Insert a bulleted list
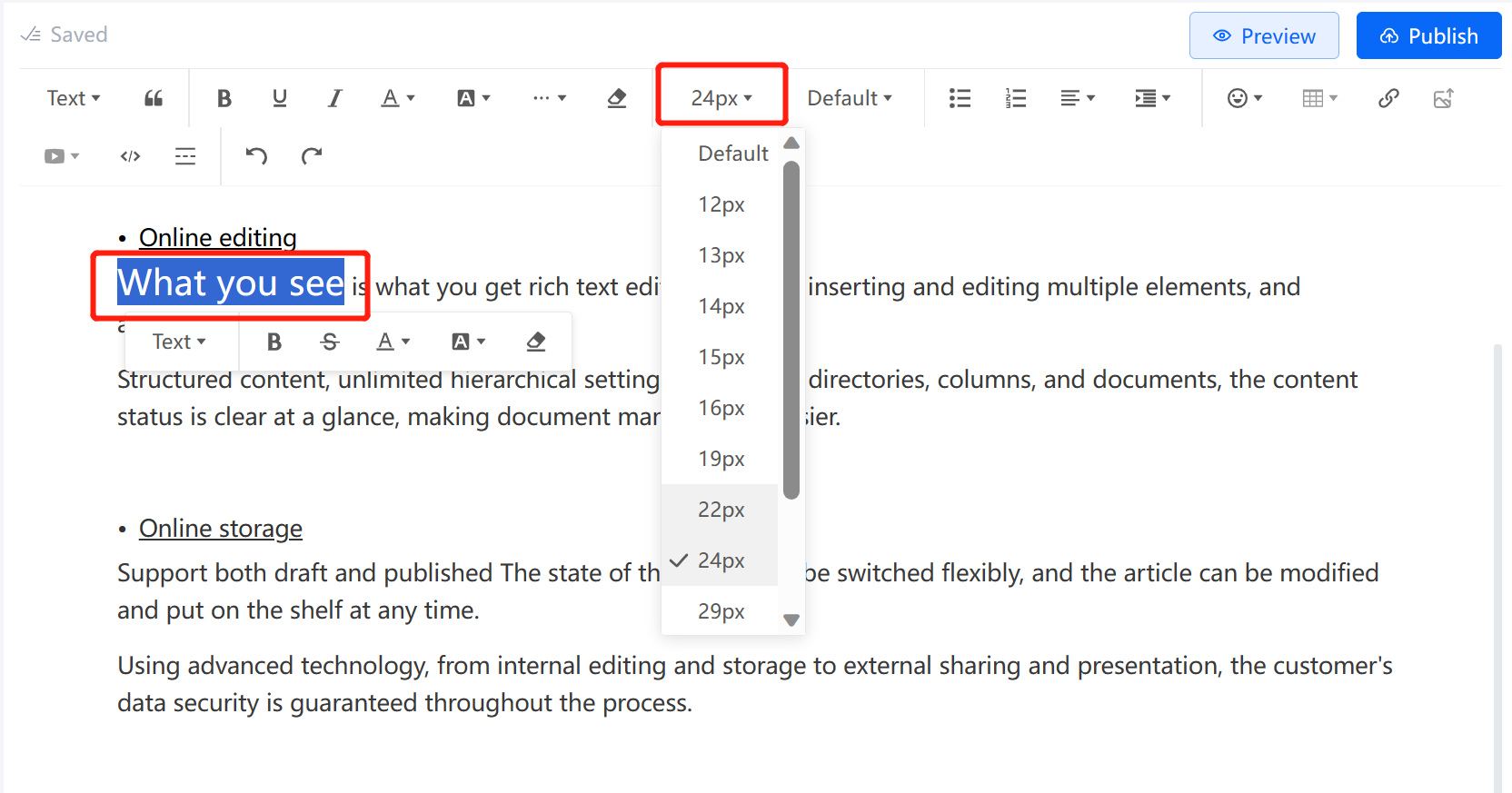The width and height of the screenshot is (1512, 793). click(x=960, y=98)
